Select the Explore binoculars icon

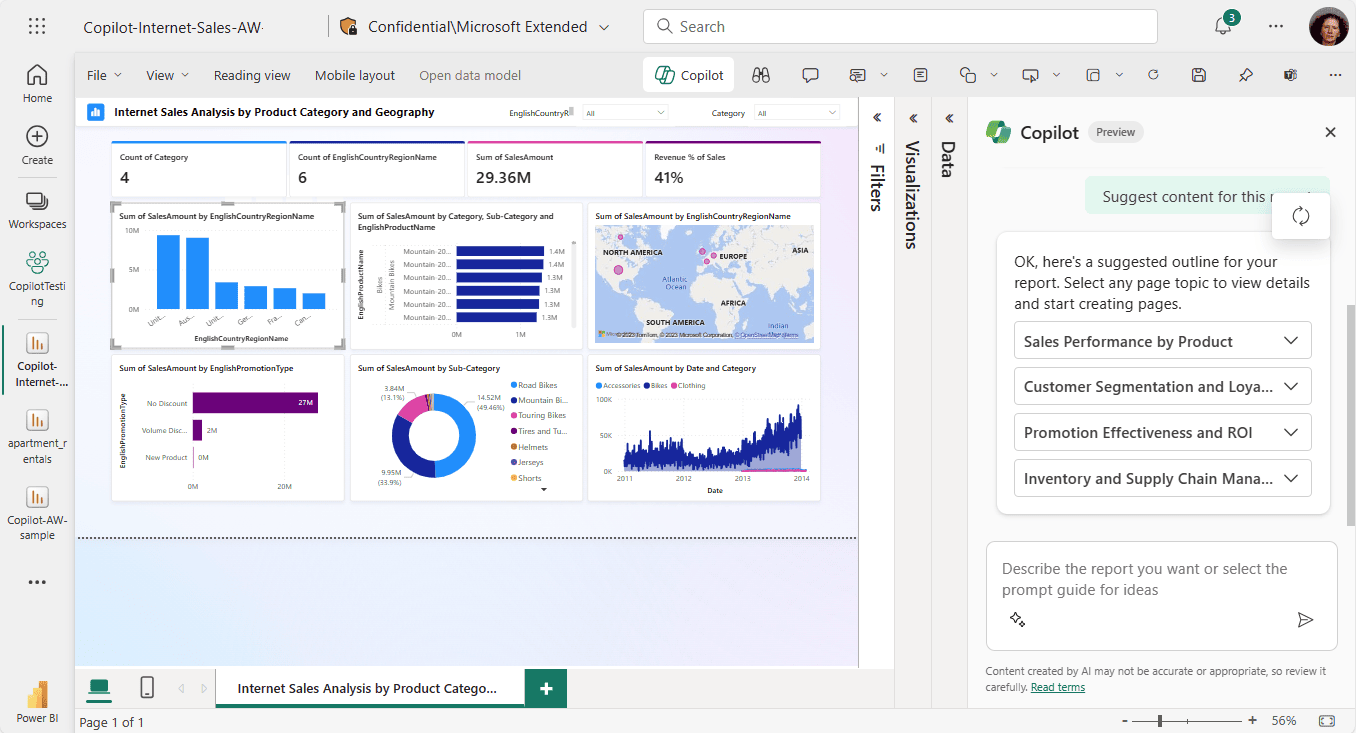[760, 74]
